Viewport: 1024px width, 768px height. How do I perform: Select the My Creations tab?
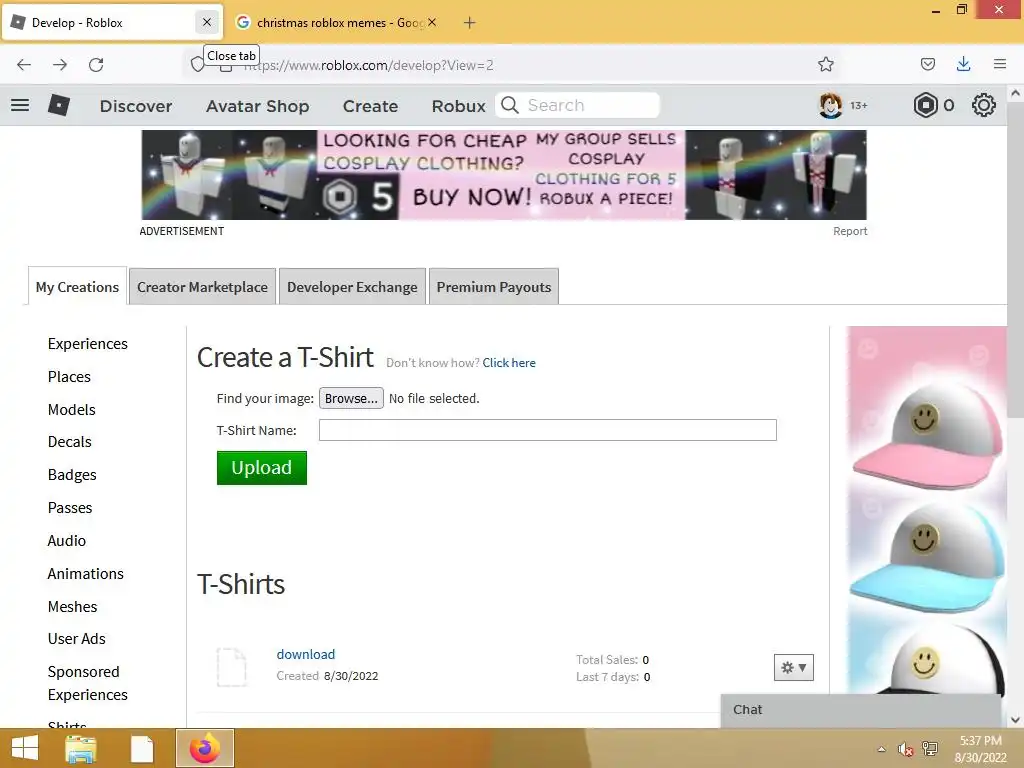point(77,287)
